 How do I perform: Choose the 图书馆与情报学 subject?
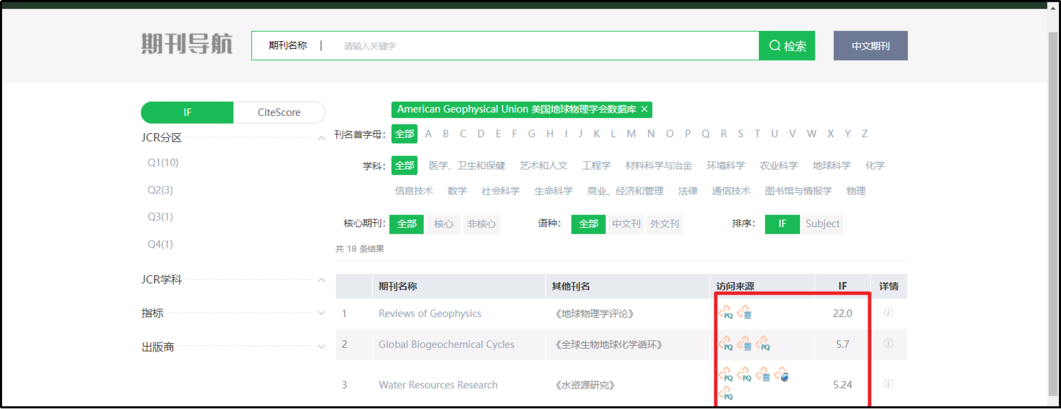coord(798,191)
